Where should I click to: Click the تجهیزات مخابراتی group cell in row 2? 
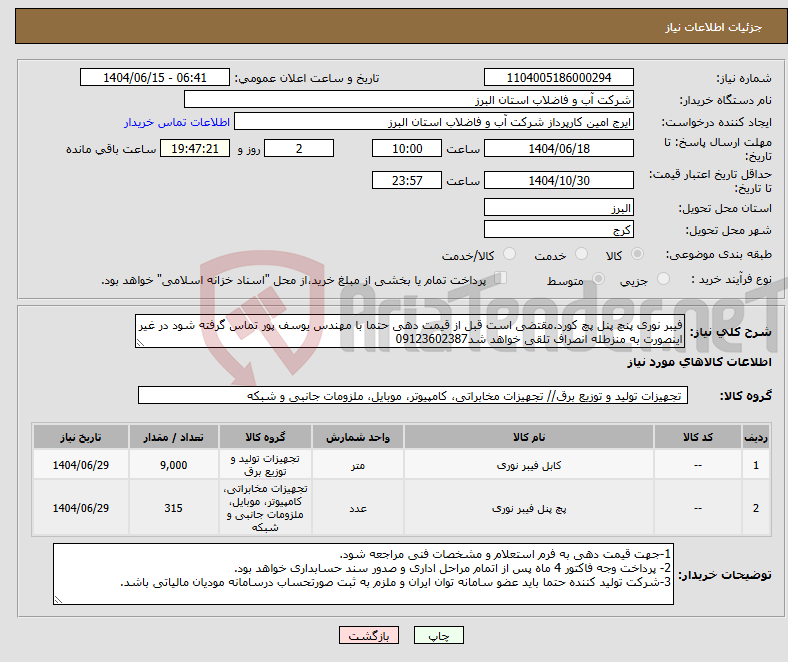click(x=265, y=508)
